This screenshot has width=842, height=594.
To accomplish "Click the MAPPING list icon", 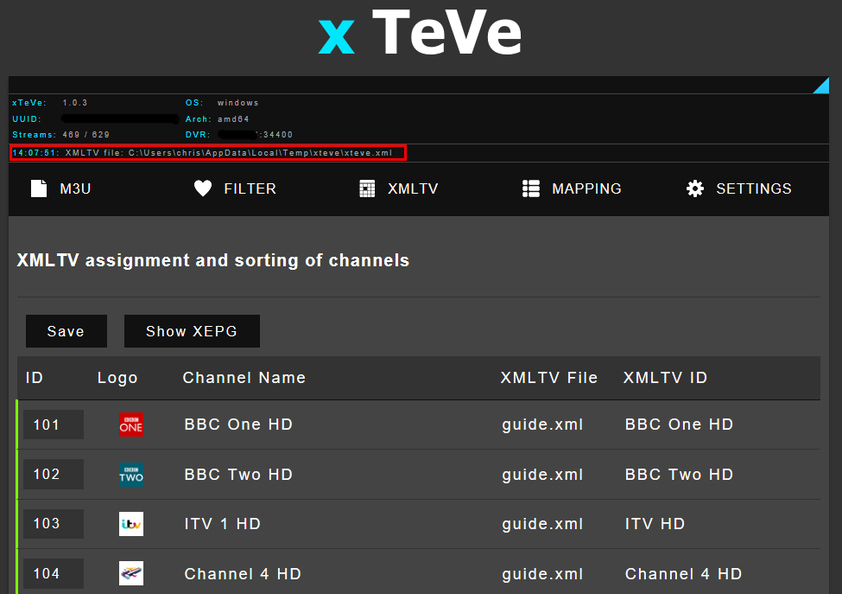I will point(531,189).
